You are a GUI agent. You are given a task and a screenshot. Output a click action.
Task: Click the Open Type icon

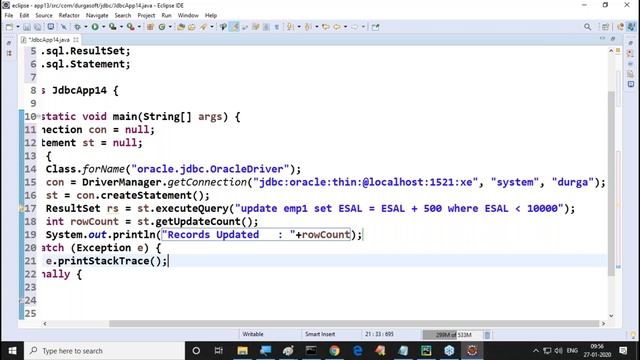[181, 27]
